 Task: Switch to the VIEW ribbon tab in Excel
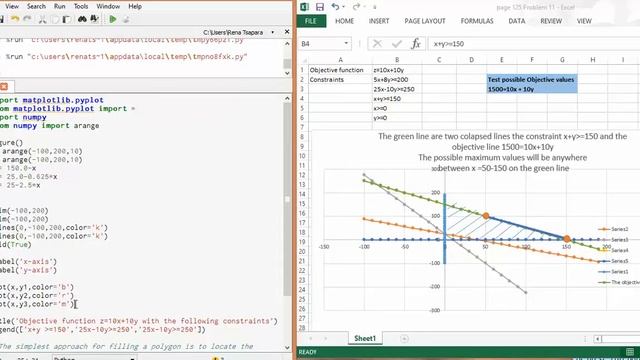(584, 21)
